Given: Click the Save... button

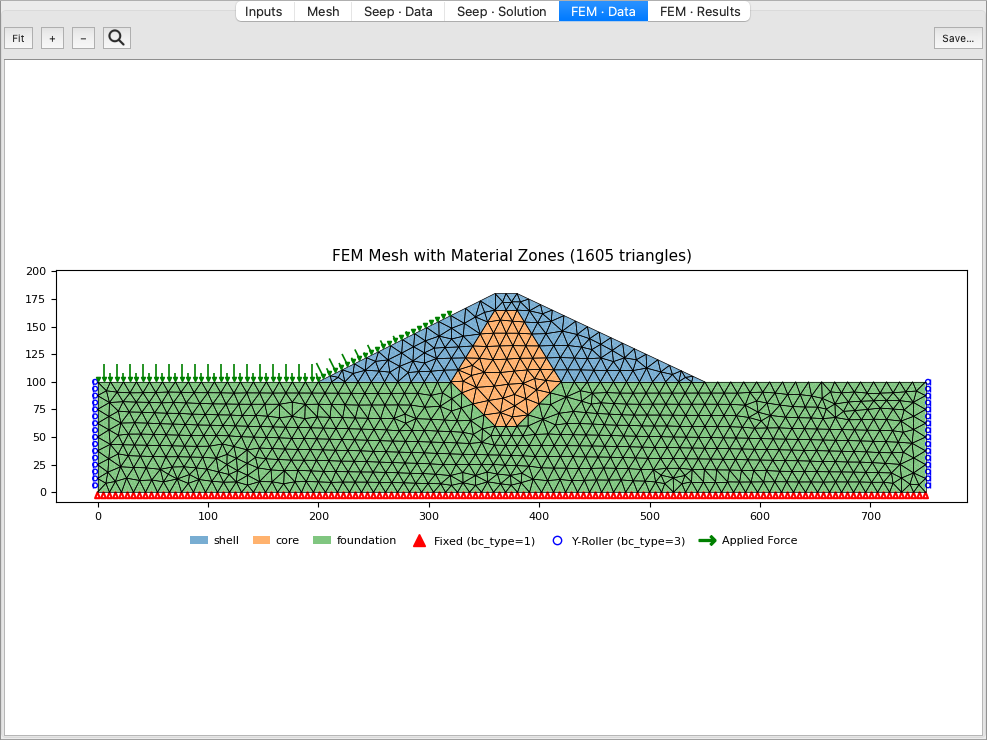Looking at the screenshot, I should pos(957,38).
